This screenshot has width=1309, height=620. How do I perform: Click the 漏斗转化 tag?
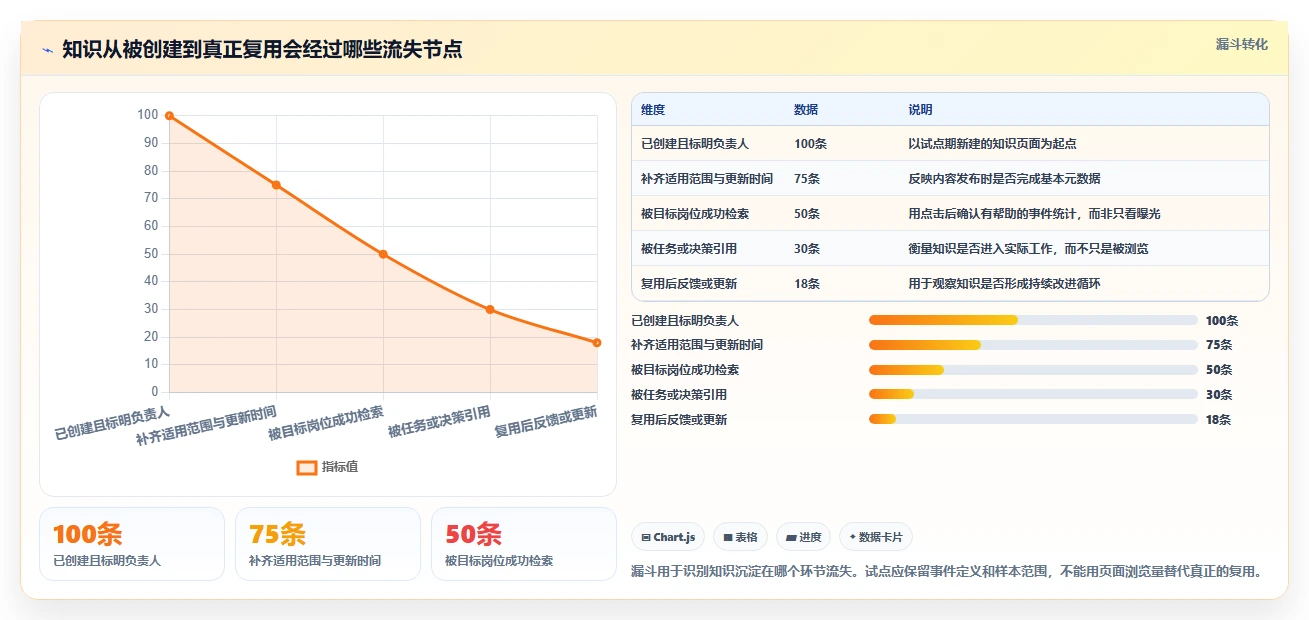click(1242, 44)
